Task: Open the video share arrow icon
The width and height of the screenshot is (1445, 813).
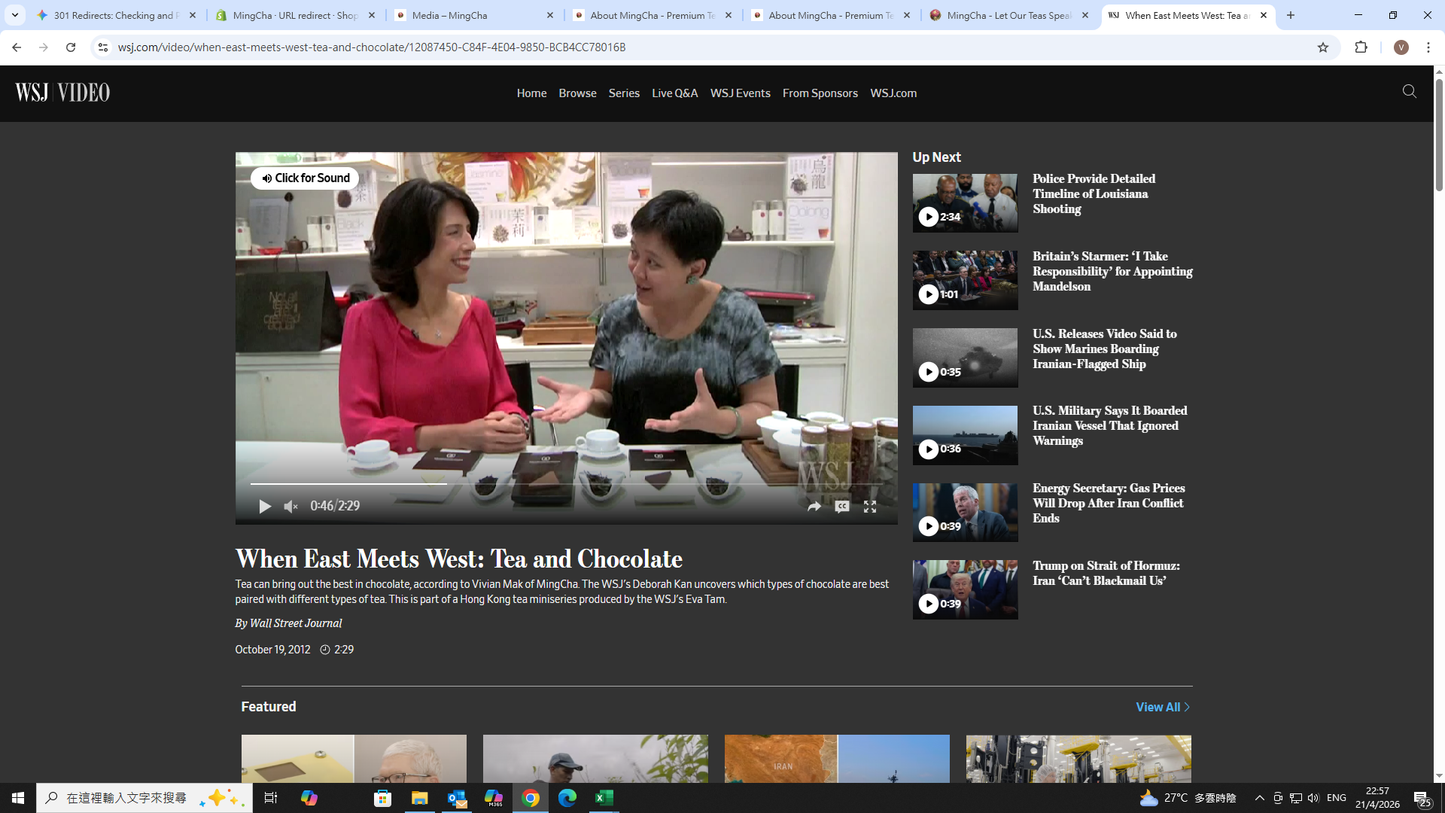Action: click(814, 507)
